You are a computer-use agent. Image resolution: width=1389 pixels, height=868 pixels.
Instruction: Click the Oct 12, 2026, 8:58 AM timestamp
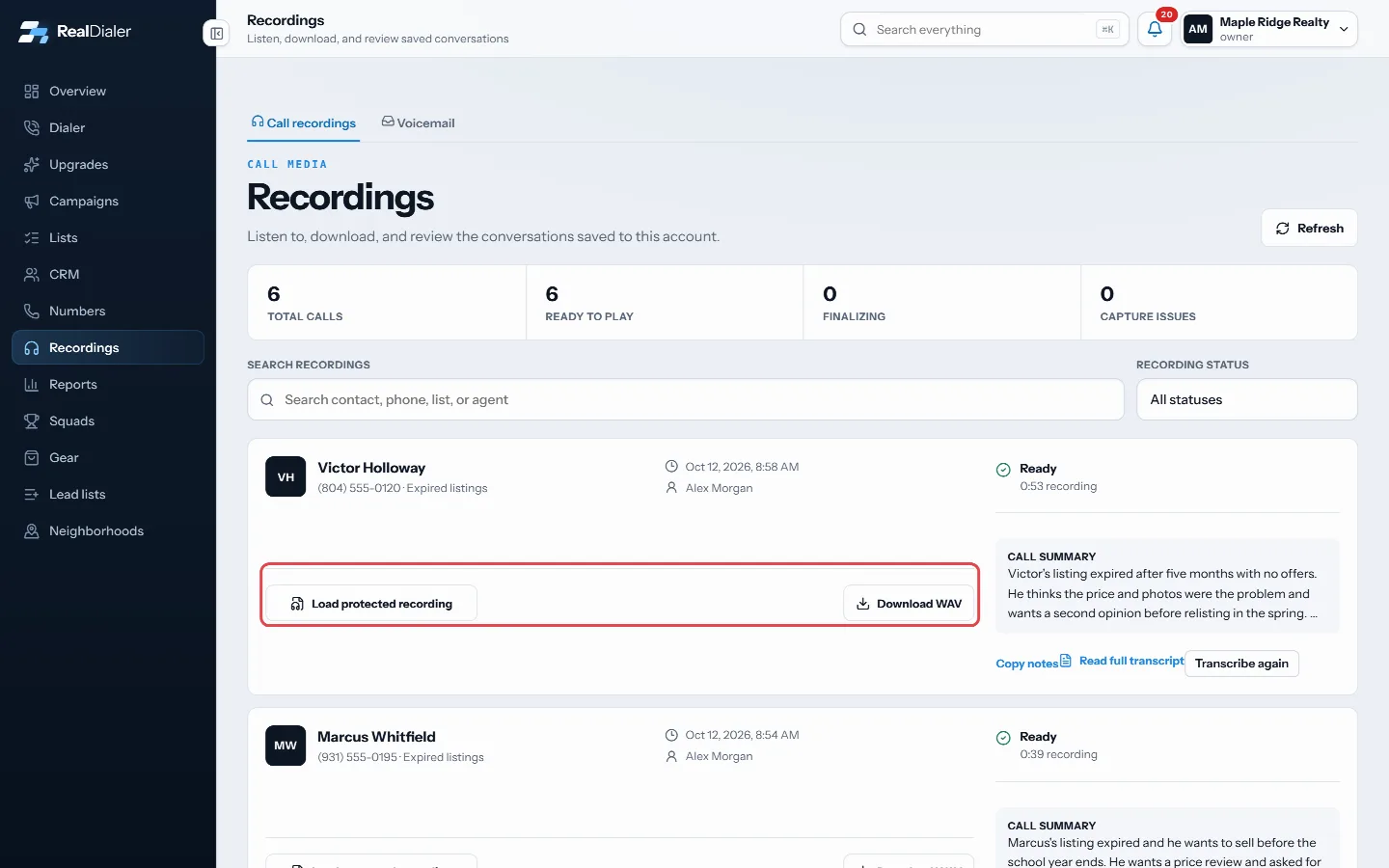(x=742, y=467)
